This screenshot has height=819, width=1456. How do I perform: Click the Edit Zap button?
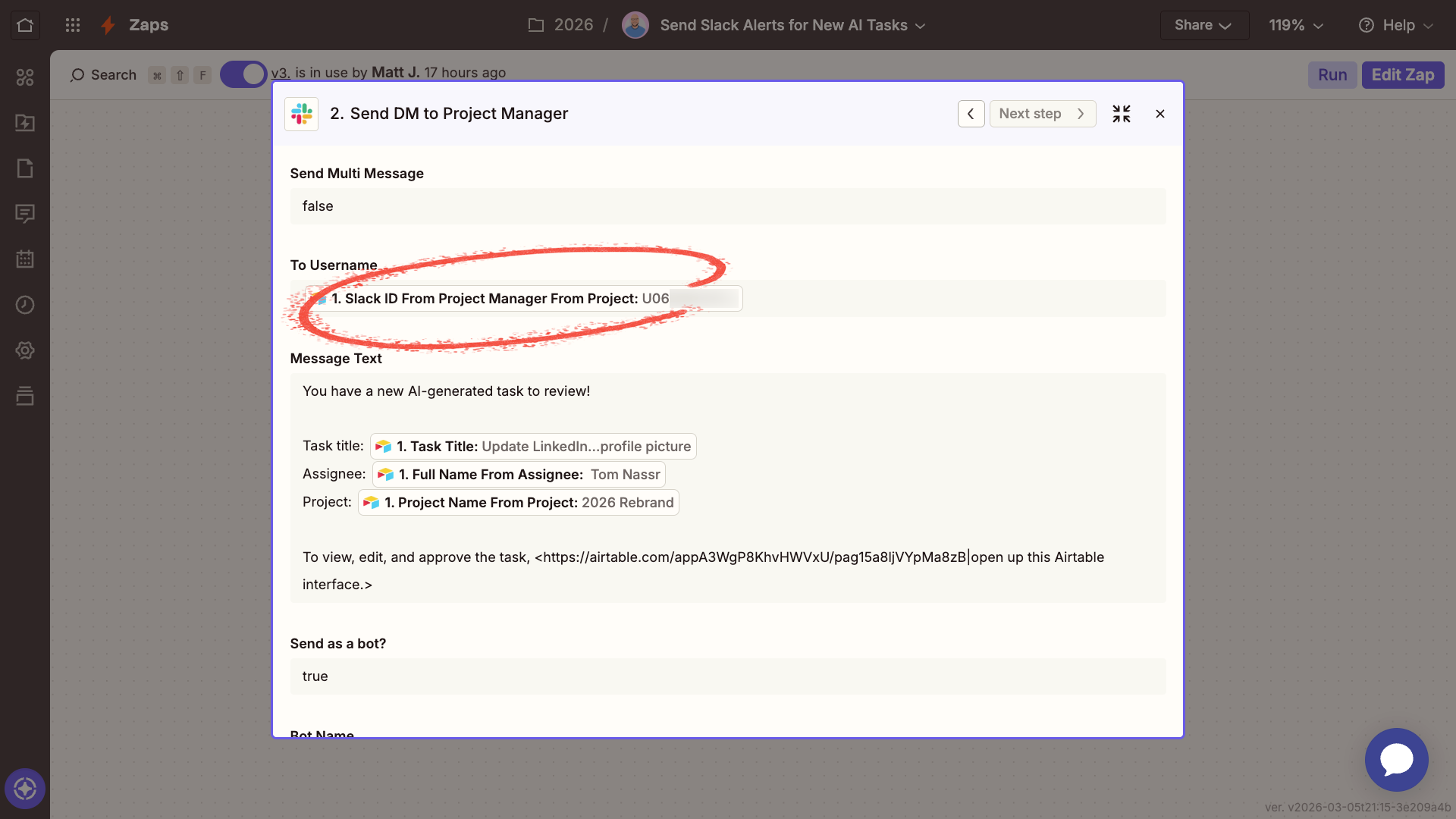point(1402,75)
